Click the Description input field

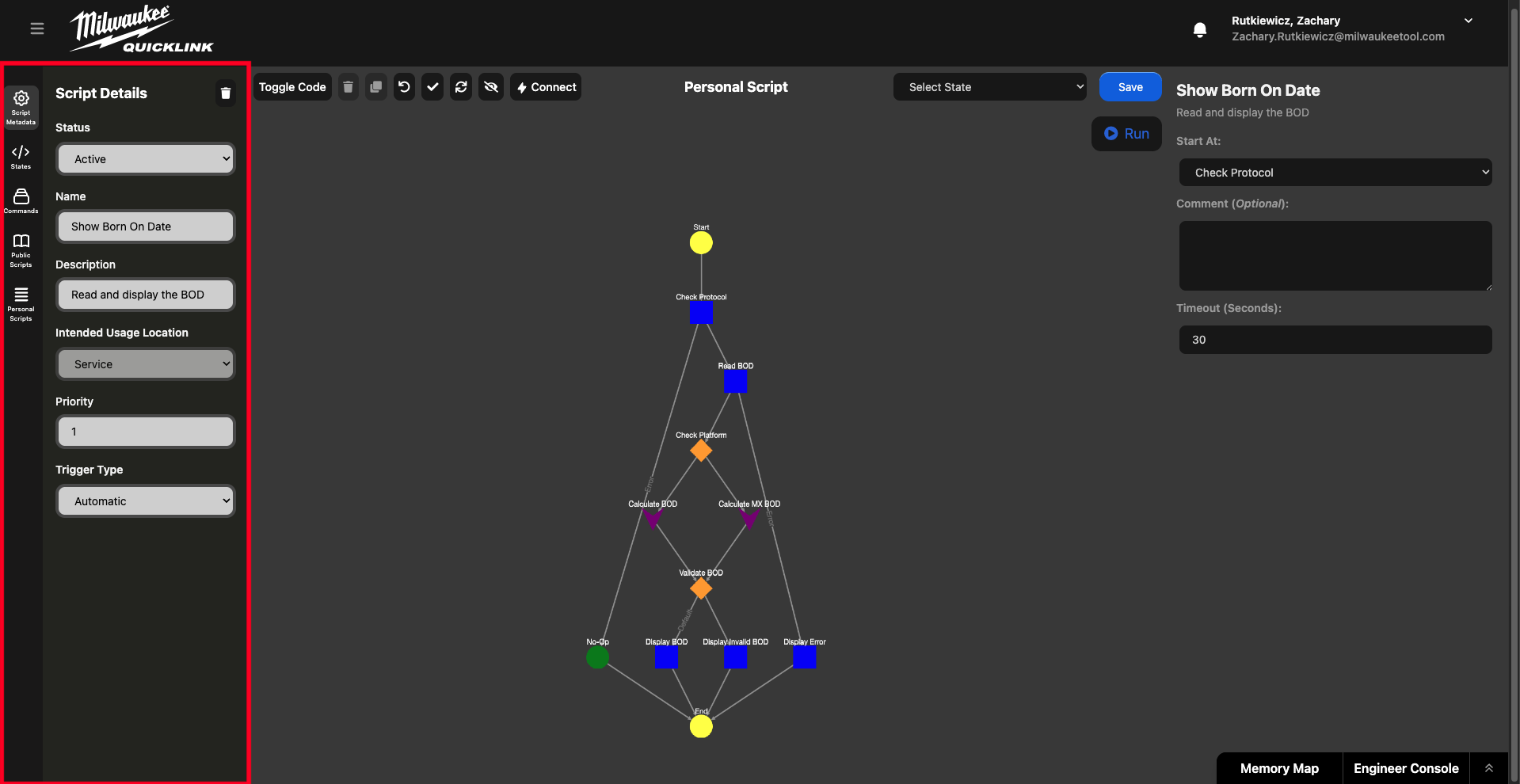[146, 295]
